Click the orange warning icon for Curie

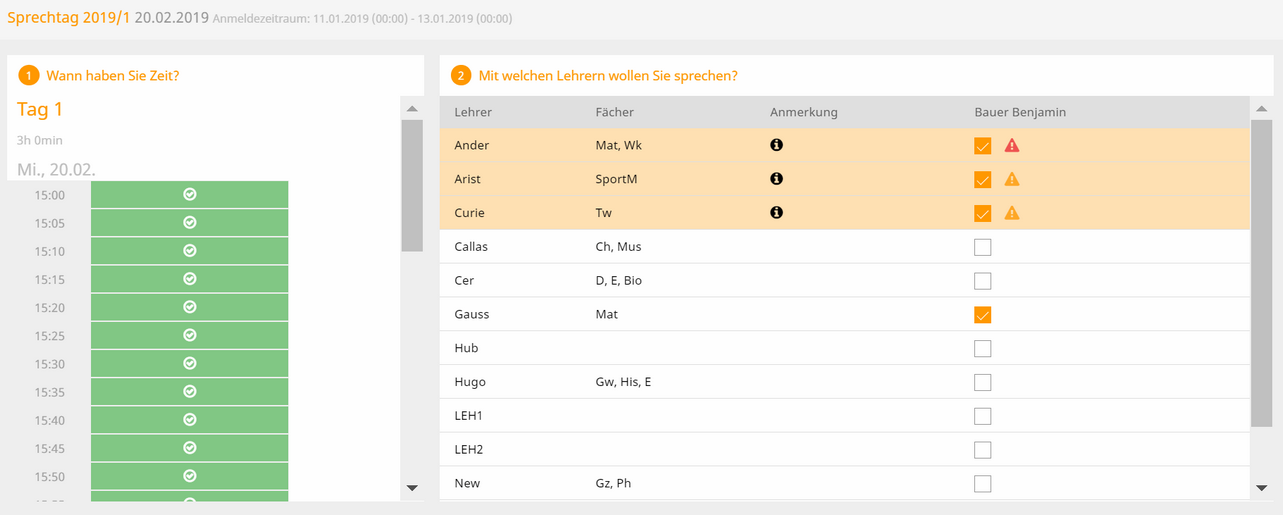(x=1012, y=213)
